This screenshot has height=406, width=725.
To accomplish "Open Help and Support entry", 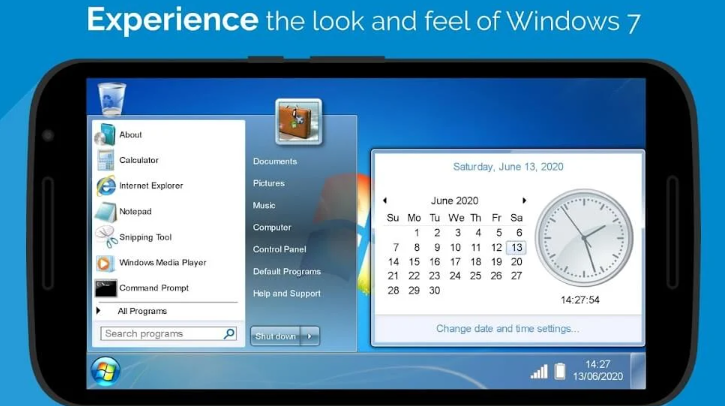I will coord(287,294).
